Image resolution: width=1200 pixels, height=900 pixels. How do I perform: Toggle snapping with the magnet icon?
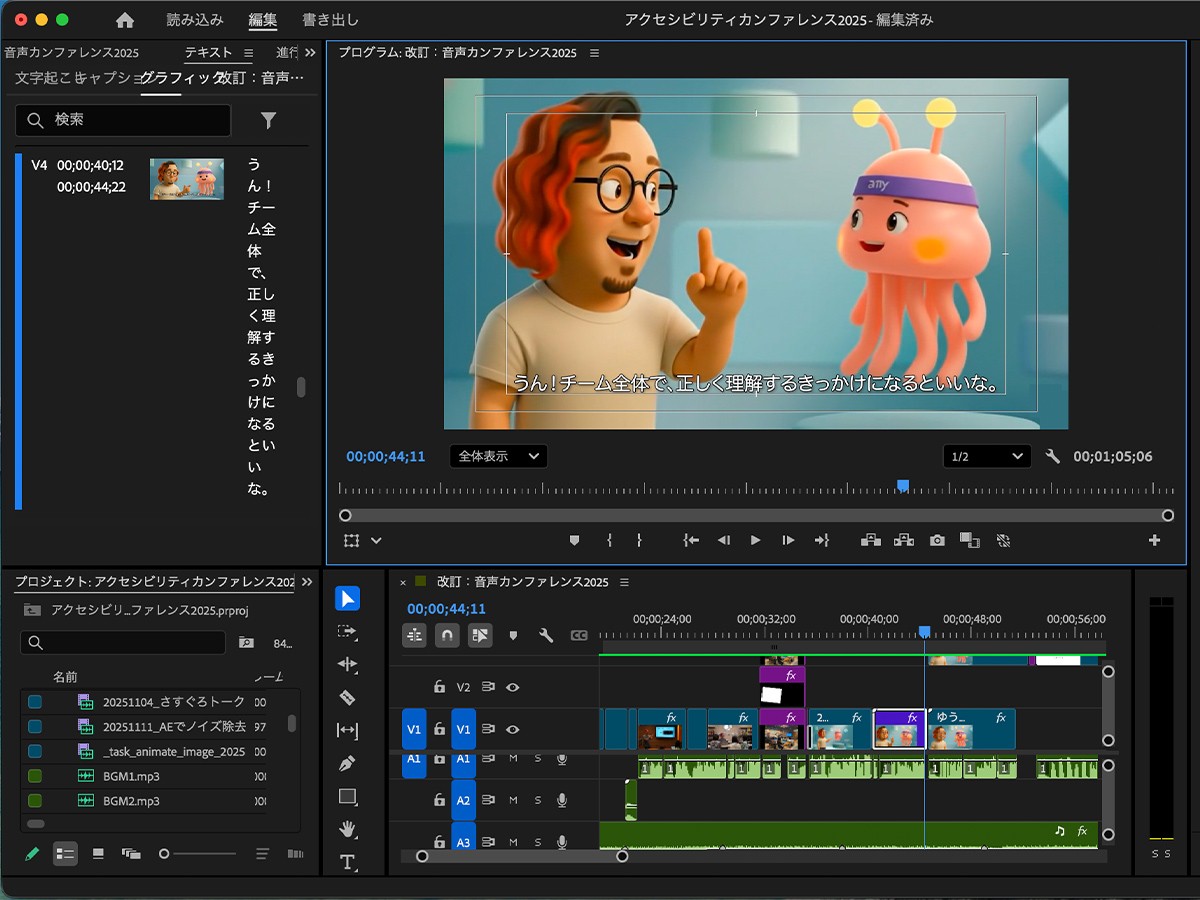(448, 635)
